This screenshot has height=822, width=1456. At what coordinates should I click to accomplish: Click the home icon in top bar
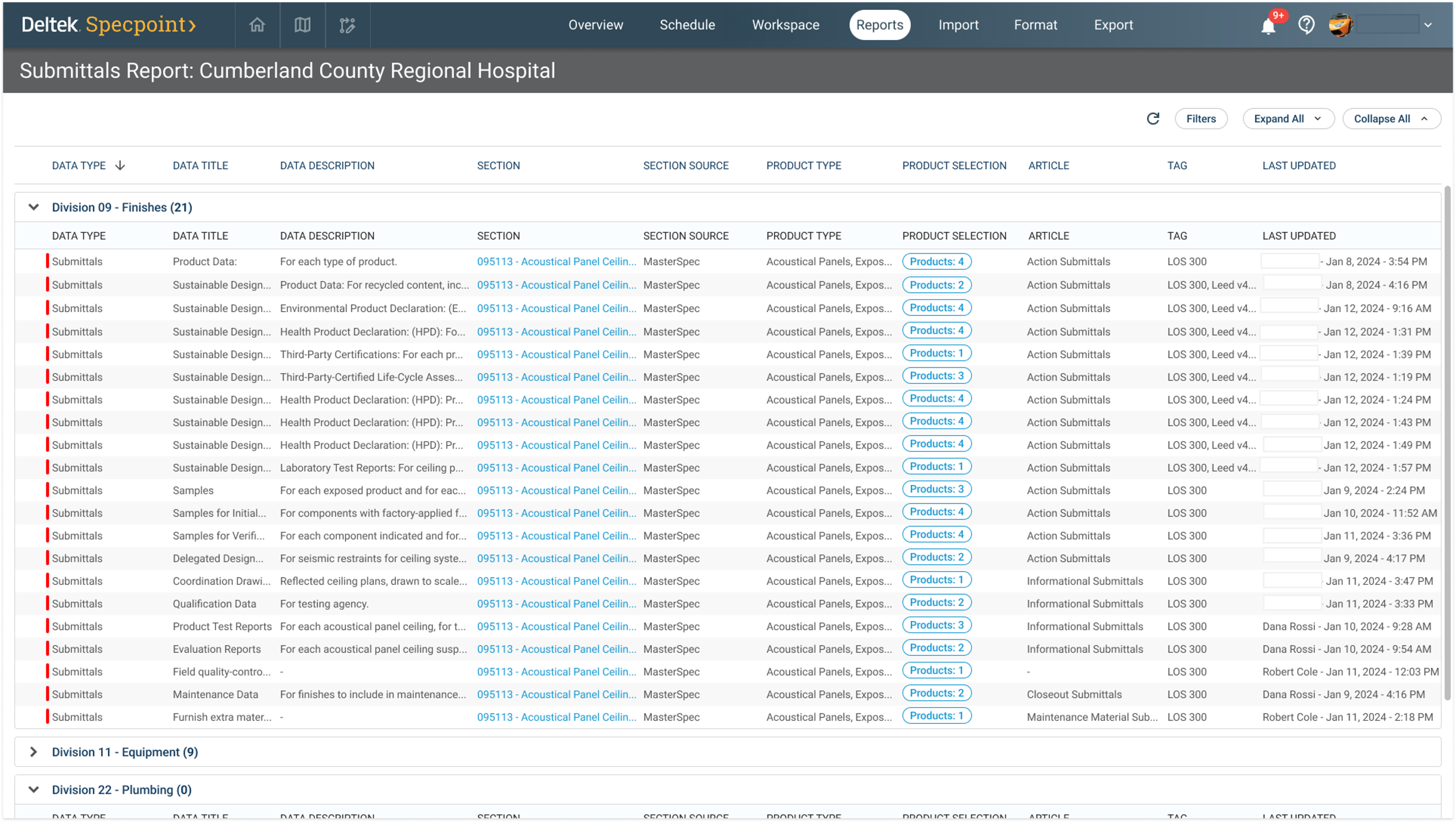[257, 25]
